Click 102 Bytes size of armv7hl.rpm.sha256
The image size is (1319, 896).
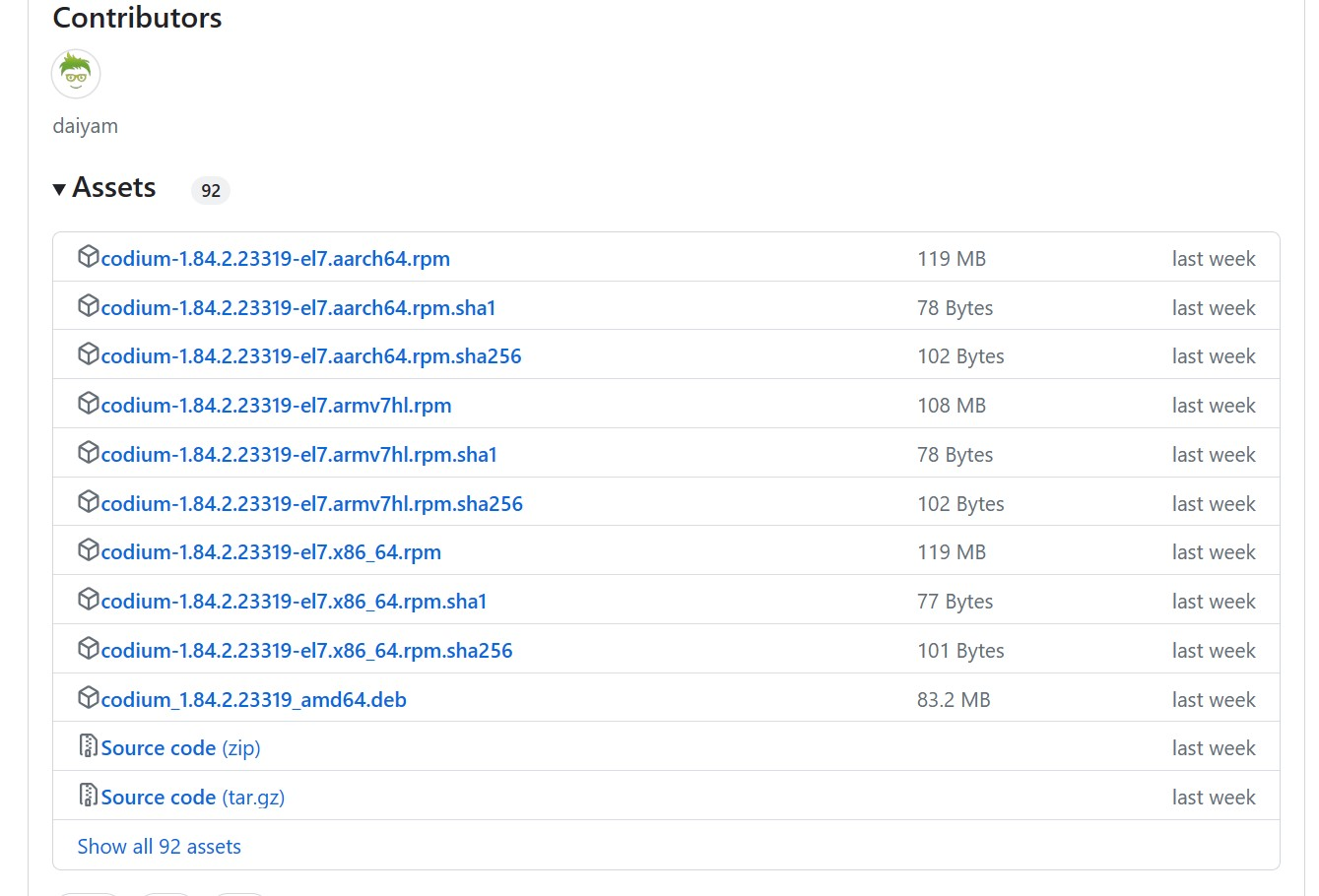(x=961, y=504)
